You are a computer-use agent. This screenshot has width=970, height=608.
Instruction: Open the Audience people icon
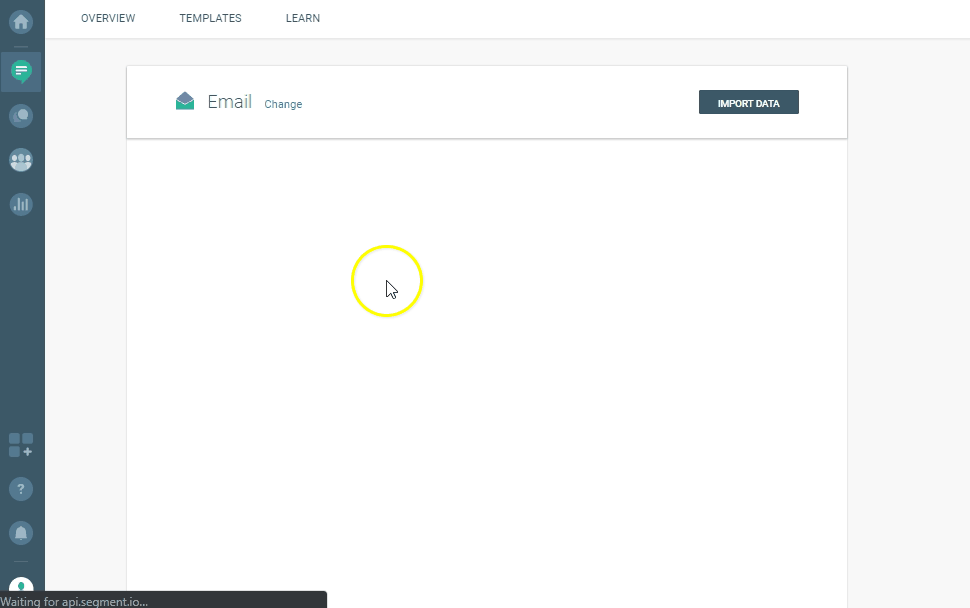click(x=21, y=160)
